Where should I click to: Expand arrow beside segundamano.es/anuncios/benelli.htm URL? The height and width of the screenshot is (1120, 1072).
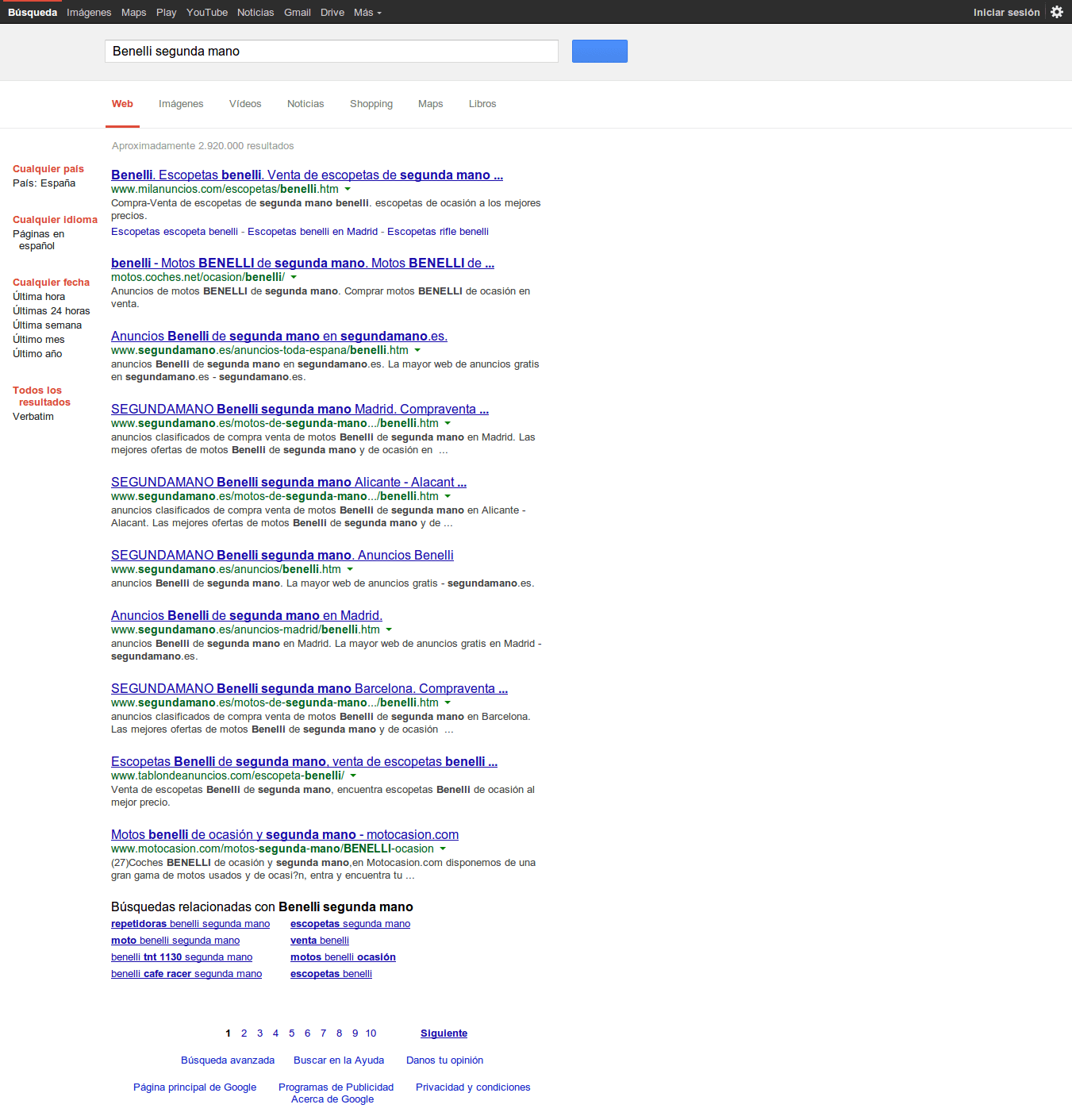[350, 569]
